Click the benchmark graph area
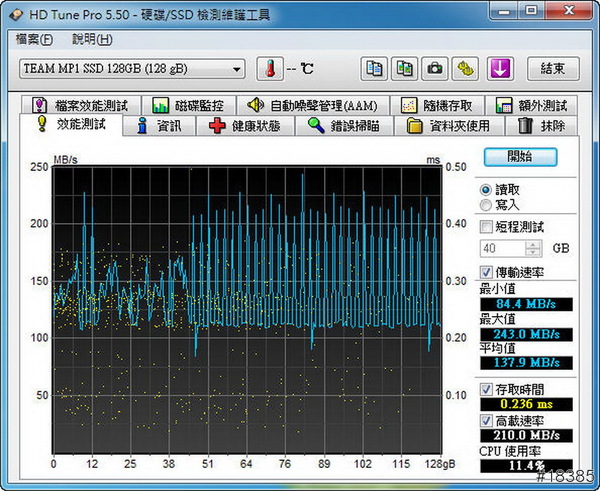This screenshot has height=491, width=600. (x=246, y=310)
